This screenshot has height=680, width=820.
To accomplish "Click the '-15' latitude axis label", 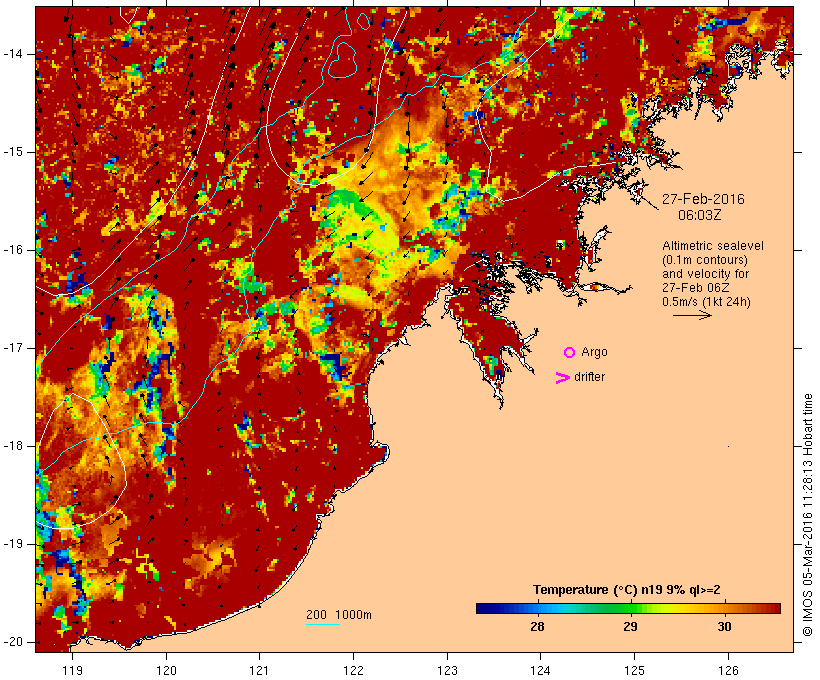I will coord(13,152).
